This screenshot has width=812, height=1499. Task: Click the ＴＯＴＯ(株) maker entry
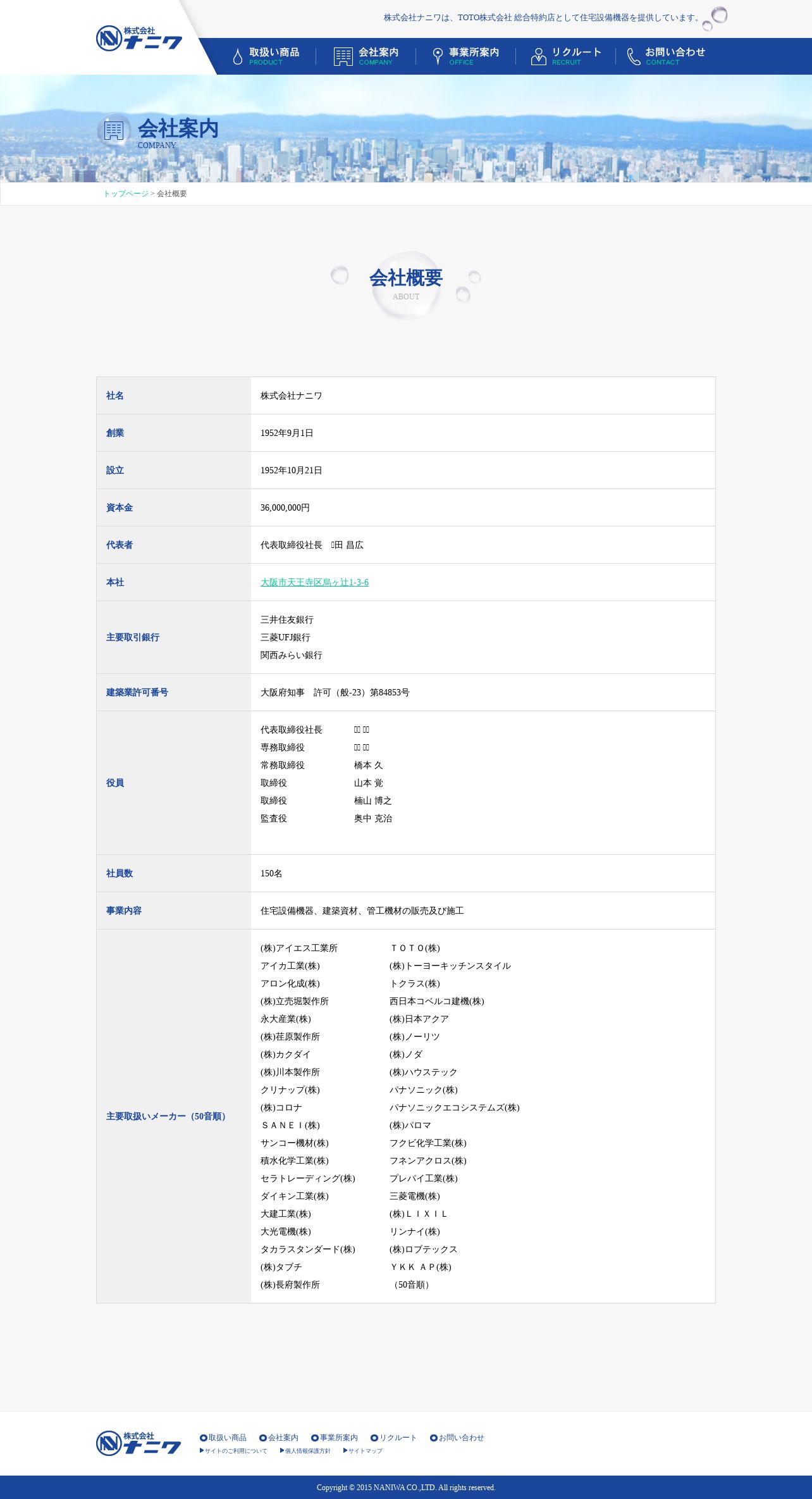point(415,949)
